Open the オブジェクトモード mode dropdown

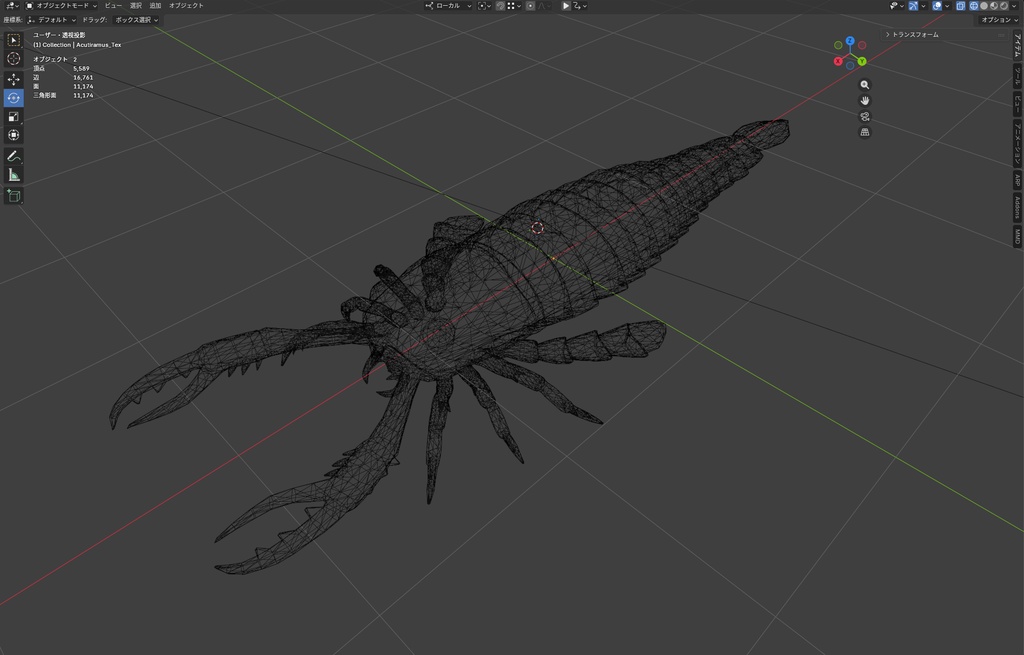(61, 5)
